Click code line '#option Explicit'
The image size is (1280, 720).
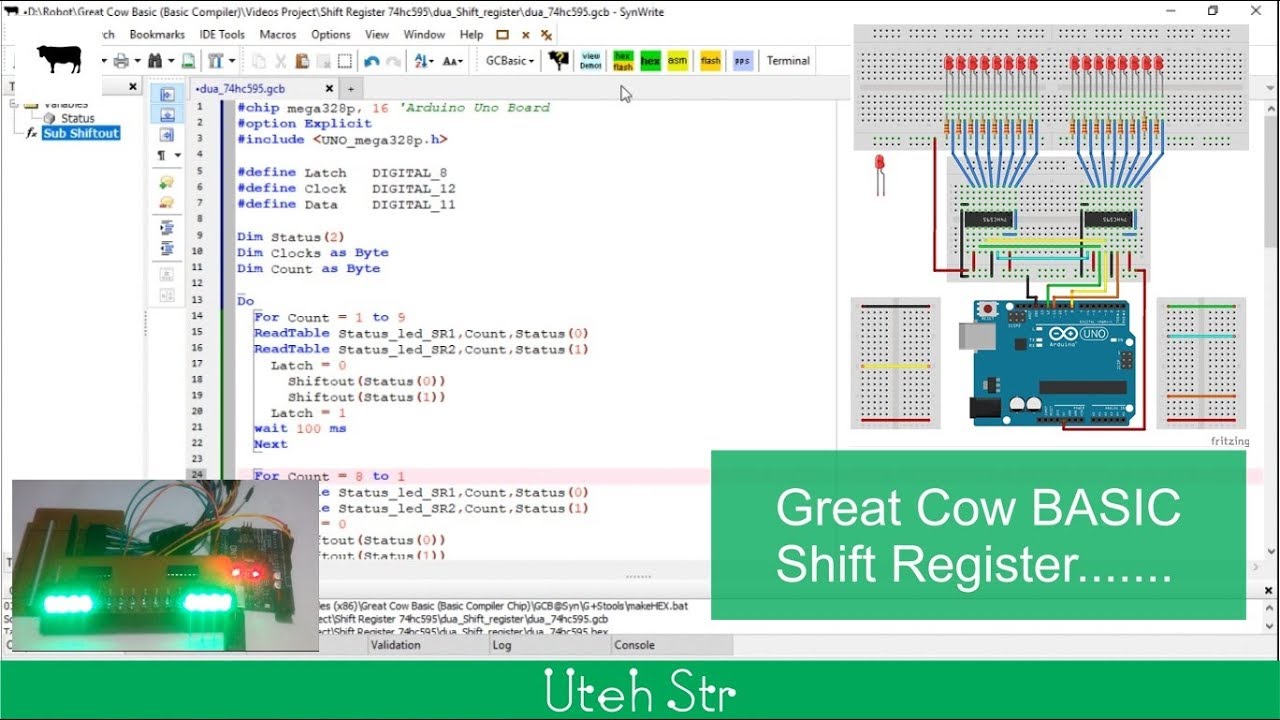click(x=304, y=124)
